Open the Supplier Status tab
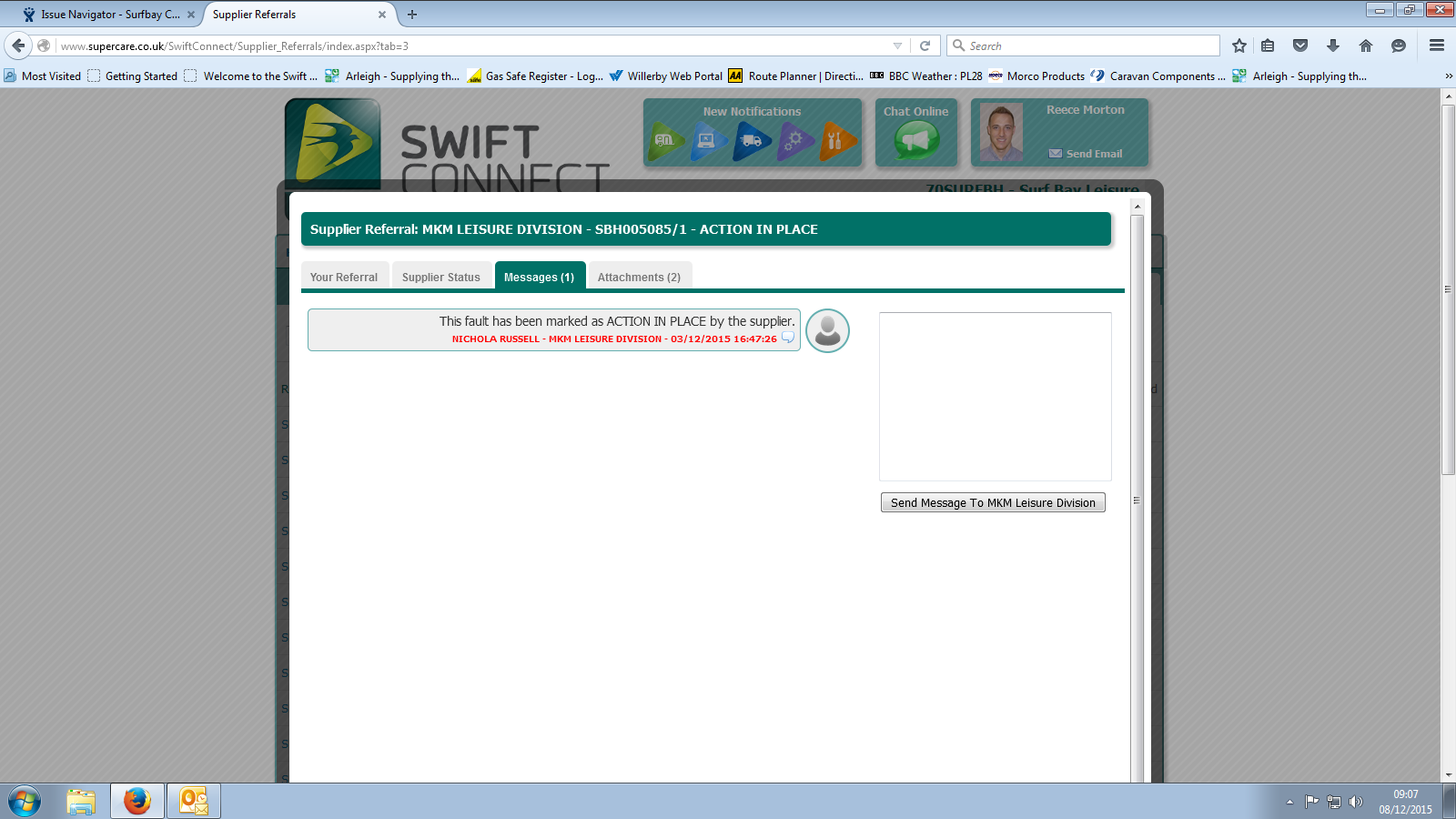Image resolution: width=1456 pixels, height=819 pixels. pos(441,277)
